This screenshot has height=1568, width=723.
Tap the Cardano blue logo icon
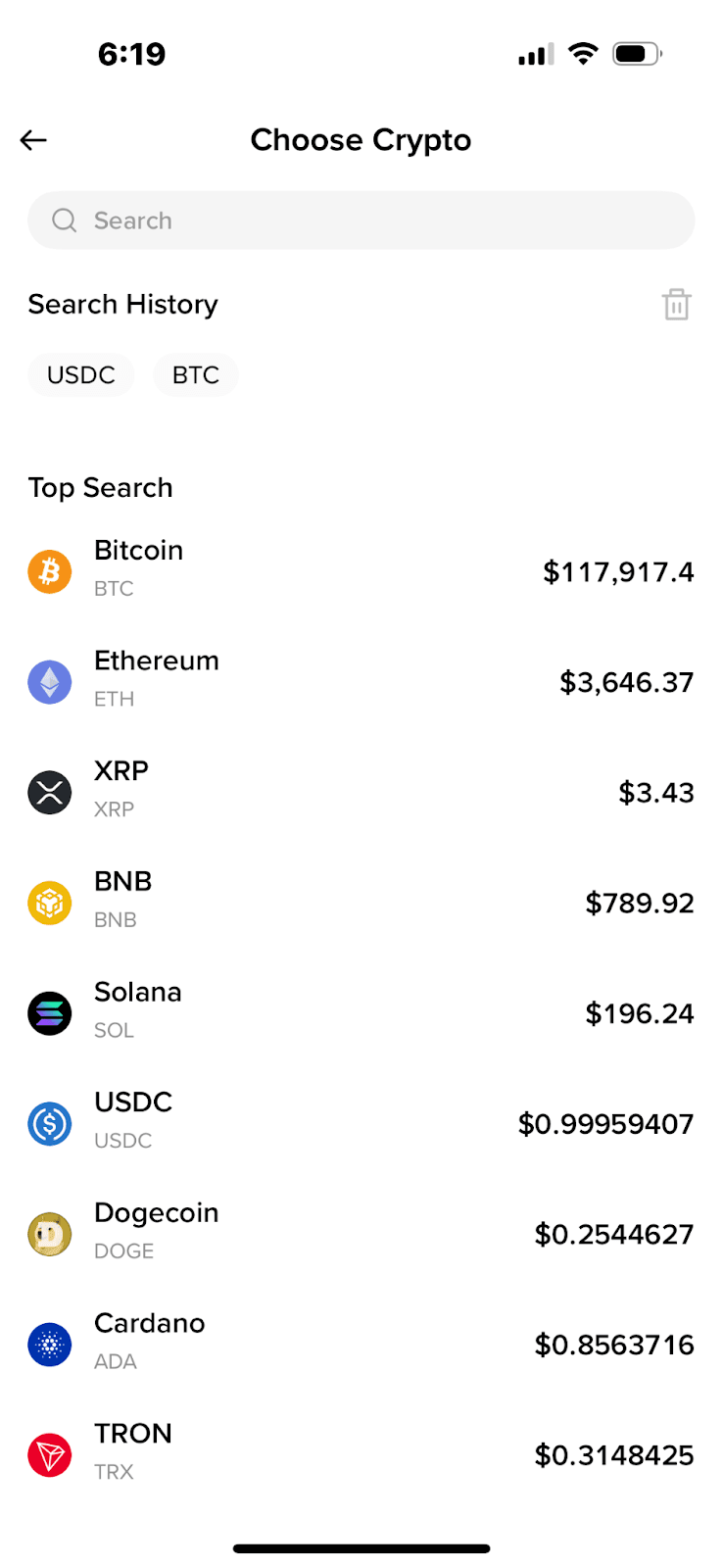point(50,1345)
